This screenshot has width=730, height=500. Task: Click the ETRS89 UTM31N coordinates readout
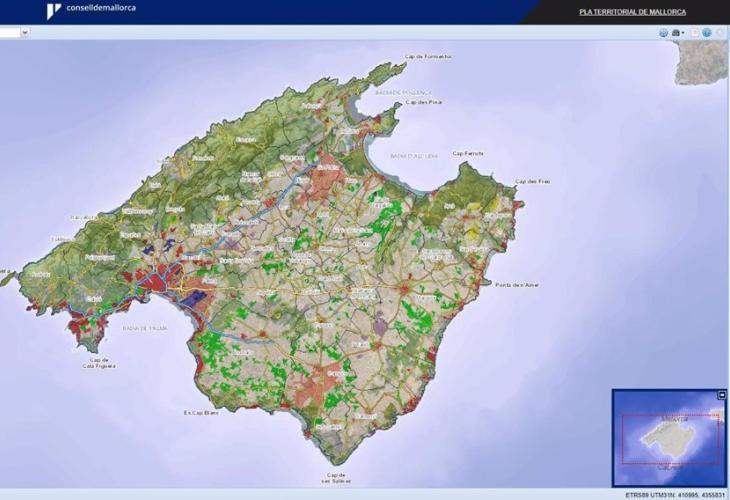tap(675, 494)
